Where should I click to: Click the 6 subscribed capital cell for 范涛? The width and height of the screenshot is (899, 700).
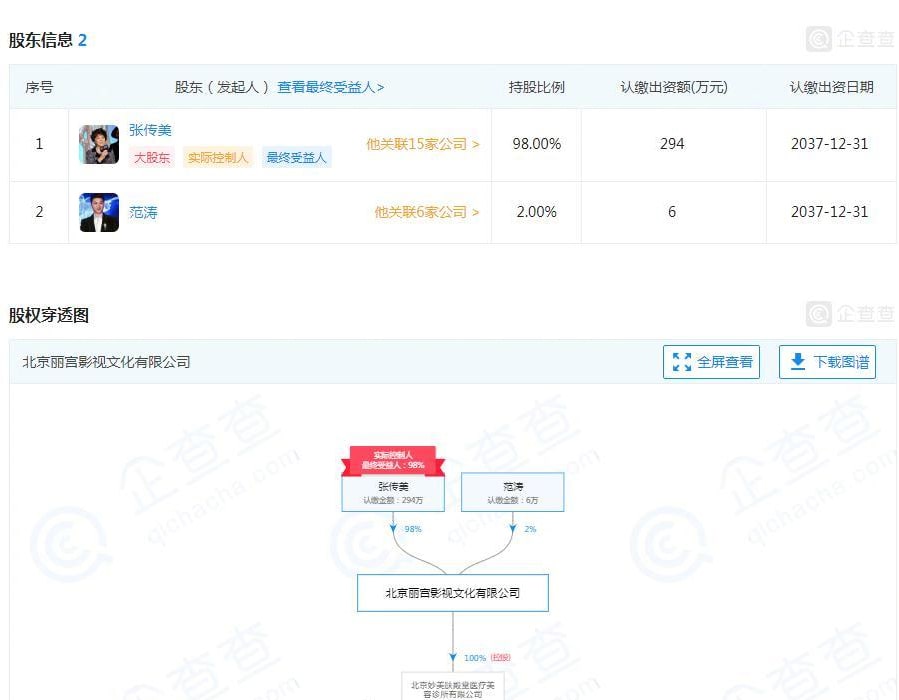[673, 212]
